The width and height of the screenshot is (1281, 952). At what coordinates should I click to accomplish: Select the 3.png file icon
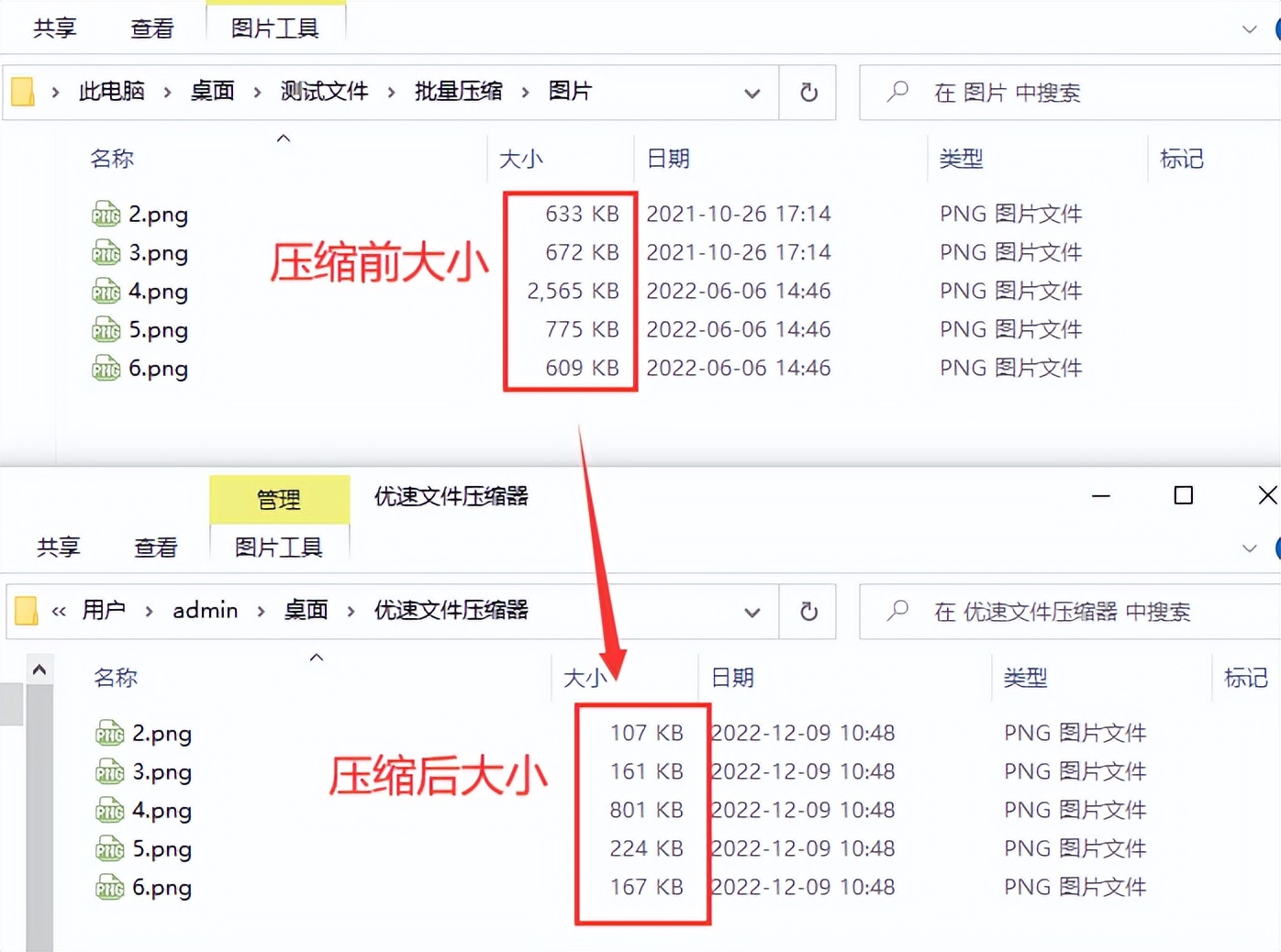[106, 252]
